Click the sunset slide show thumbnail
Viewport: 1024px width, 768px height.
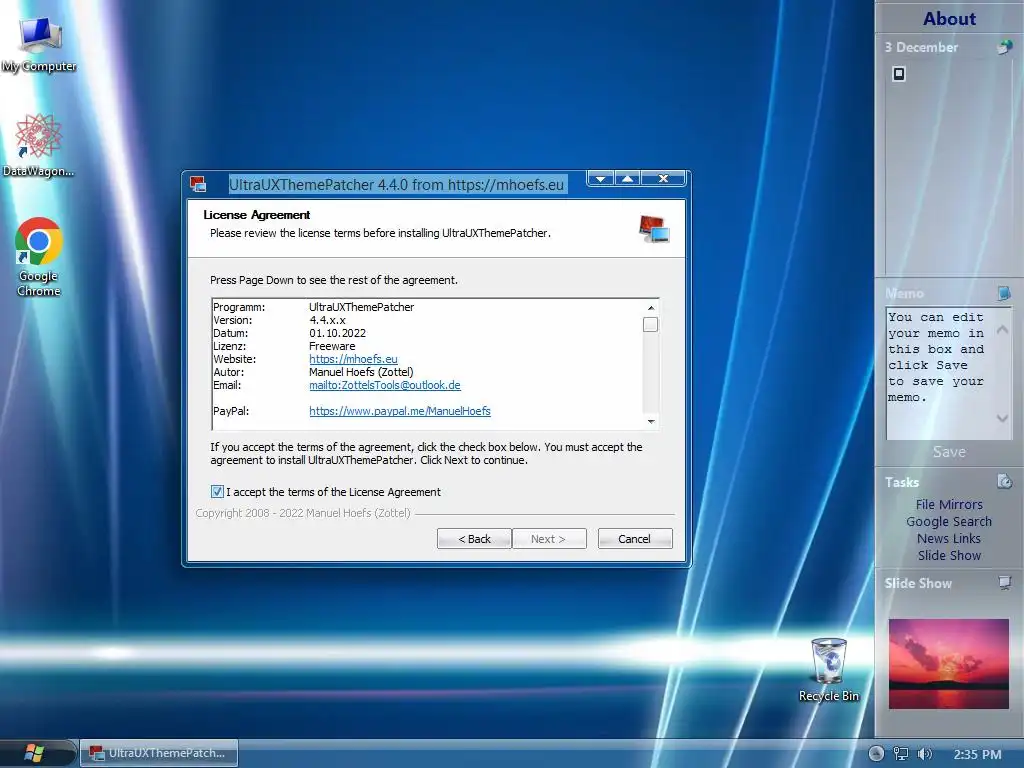[949, 664]
